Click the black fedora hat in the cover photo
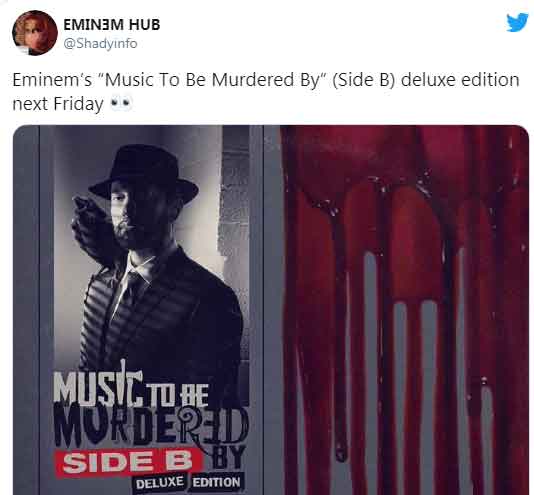Screen dimensions: 534x495 pyautogui.click(x=143, y=175)
